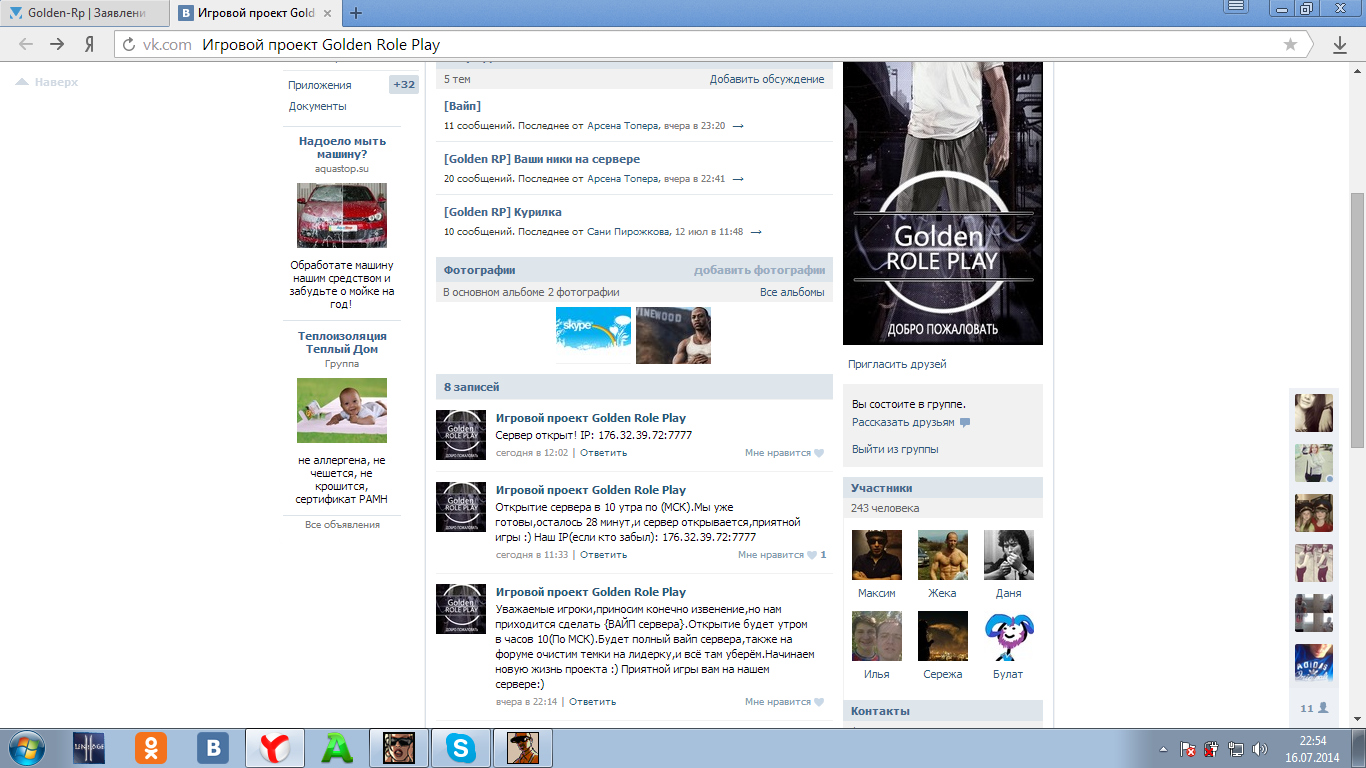Click добавить фотографии link
1366x768 pixels.
pos(760,270)
